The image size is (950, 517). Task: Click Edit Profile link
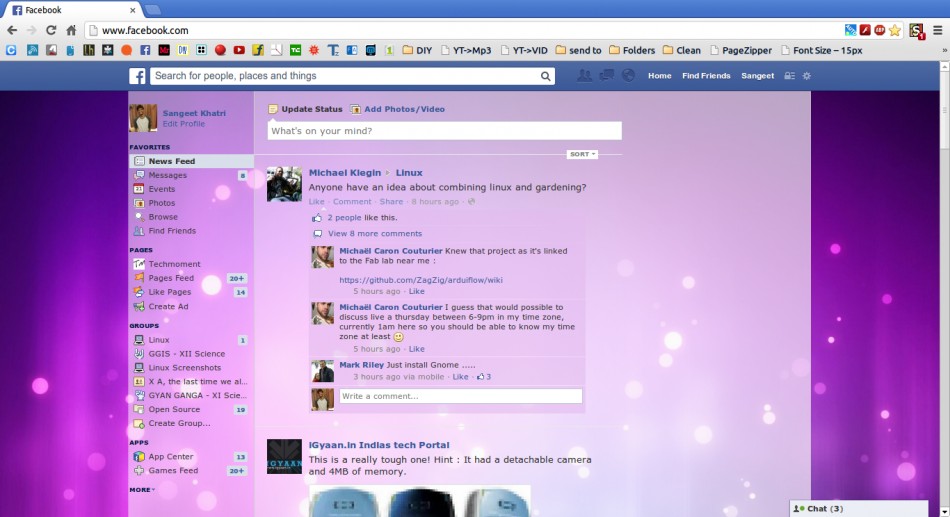click(184, 124)
